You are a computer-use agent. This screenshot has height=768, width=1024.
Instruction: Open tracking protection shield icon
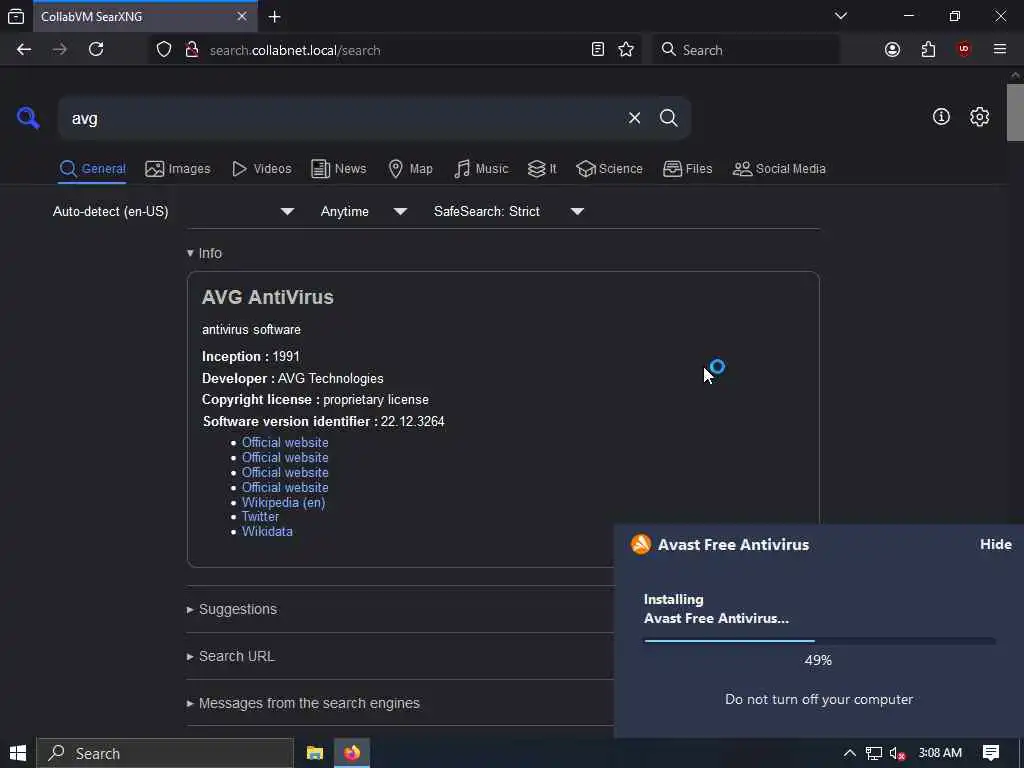(164, 50)
